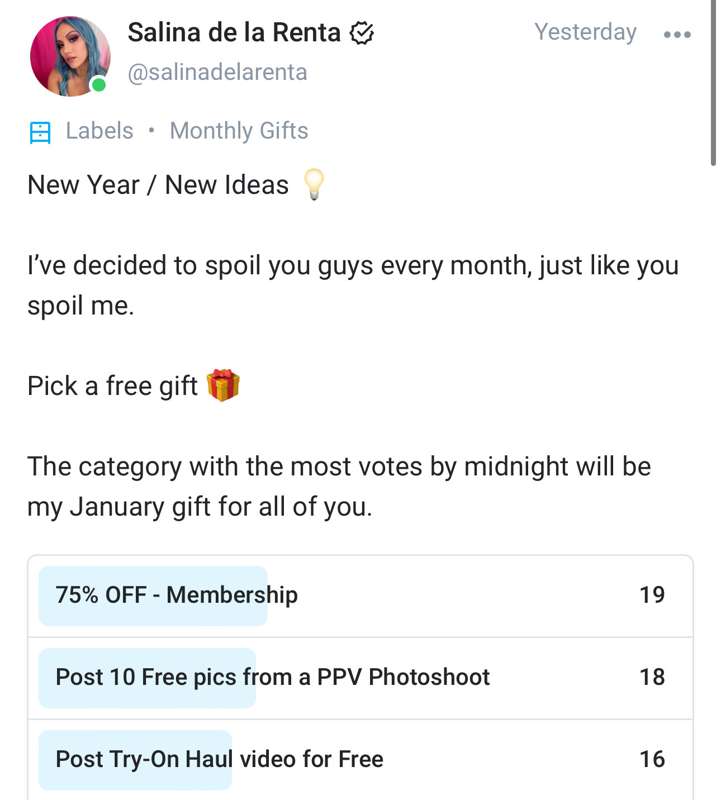Click the @salinadelarenta handle

click(x=217, y=72)
